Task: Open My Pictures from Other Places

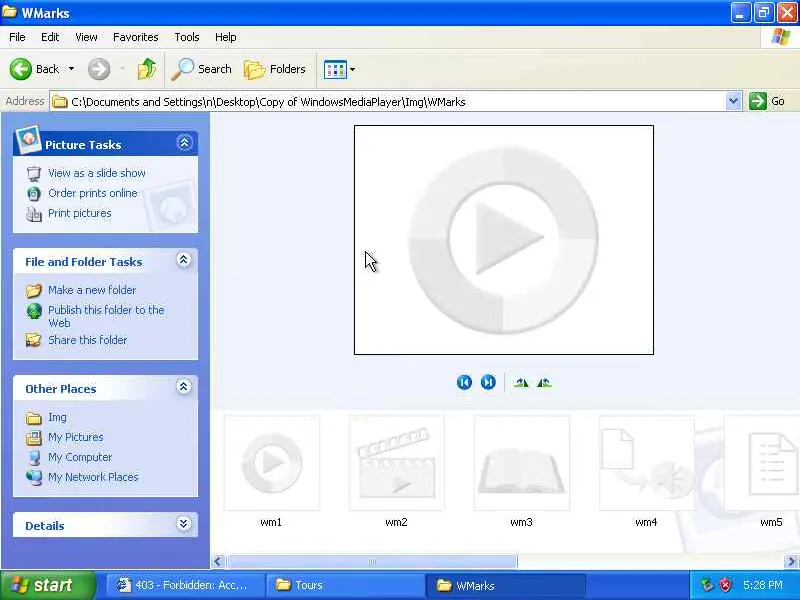Action: [x=76, y=437]
